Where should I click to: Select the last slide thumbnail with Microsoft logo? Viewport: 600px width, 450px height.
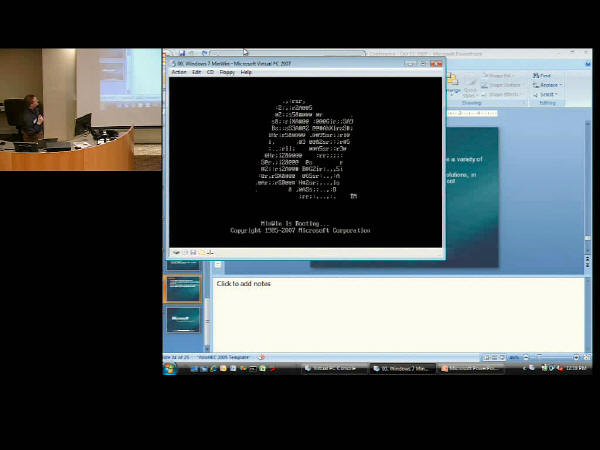(183, 321)
